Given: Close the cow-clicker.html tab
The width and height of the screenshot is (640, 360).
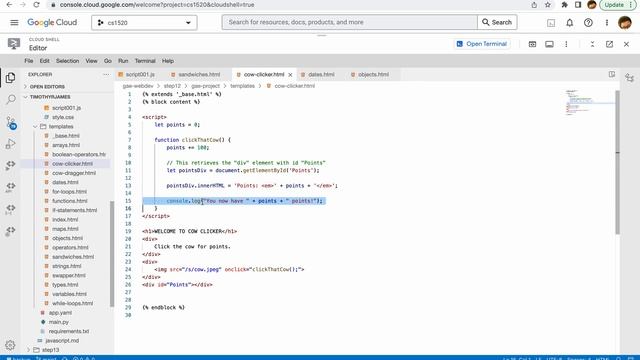Looking at the screenshot, I should [x=290, y=75].
